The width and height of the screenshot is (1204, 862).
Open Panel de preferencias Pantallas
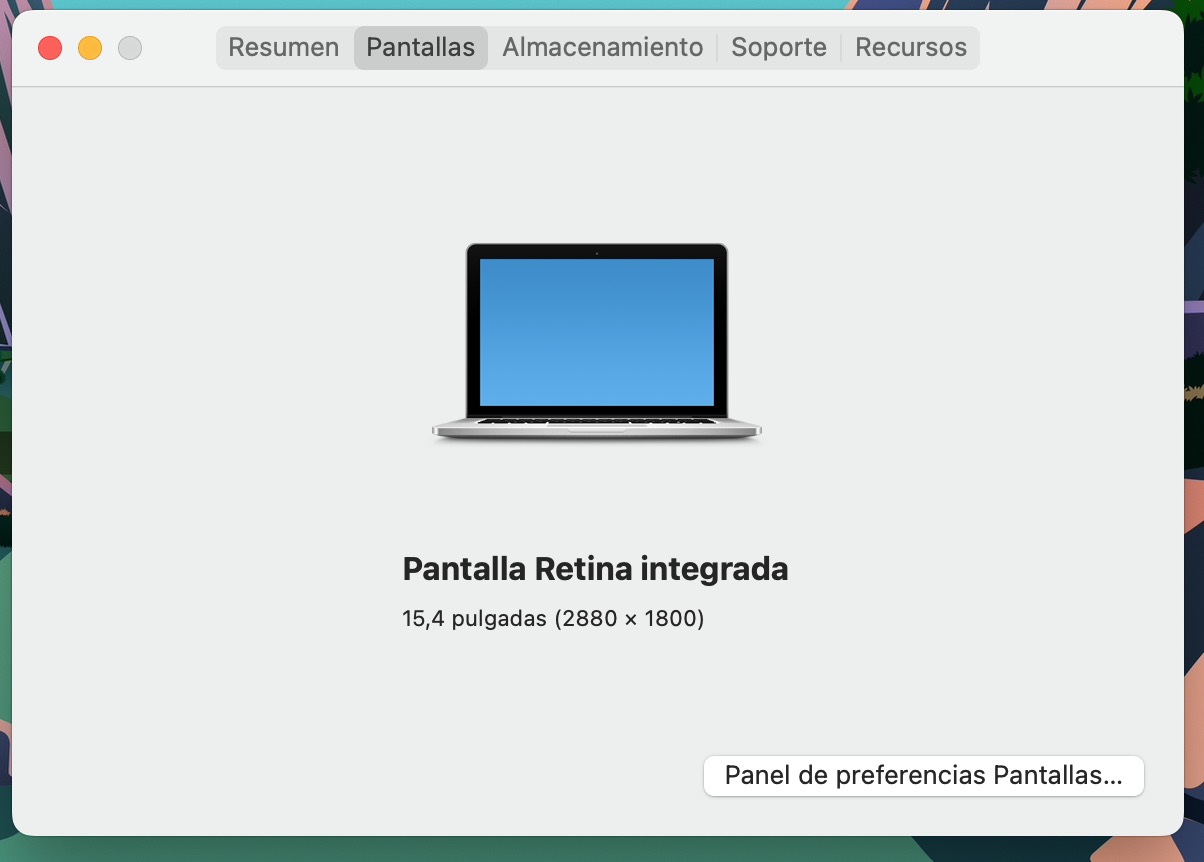click(923, 776)
